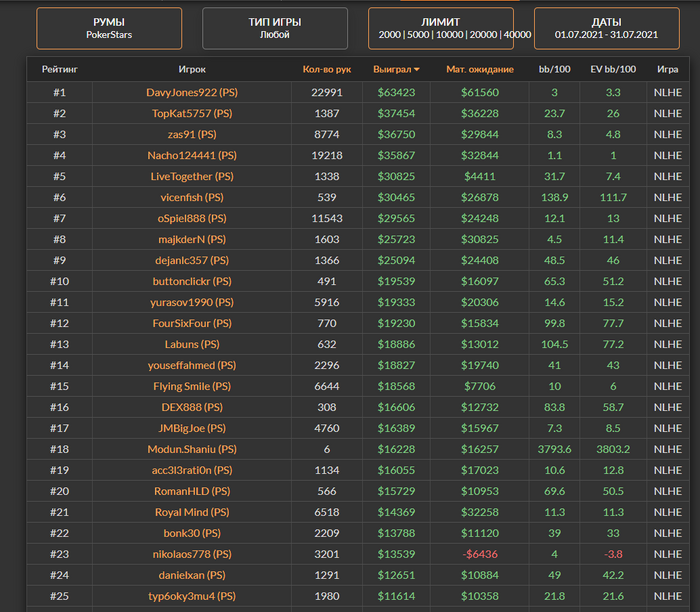Sort by Мат. ожидание column header
This screenshot has height=612, width=700.
479,70
